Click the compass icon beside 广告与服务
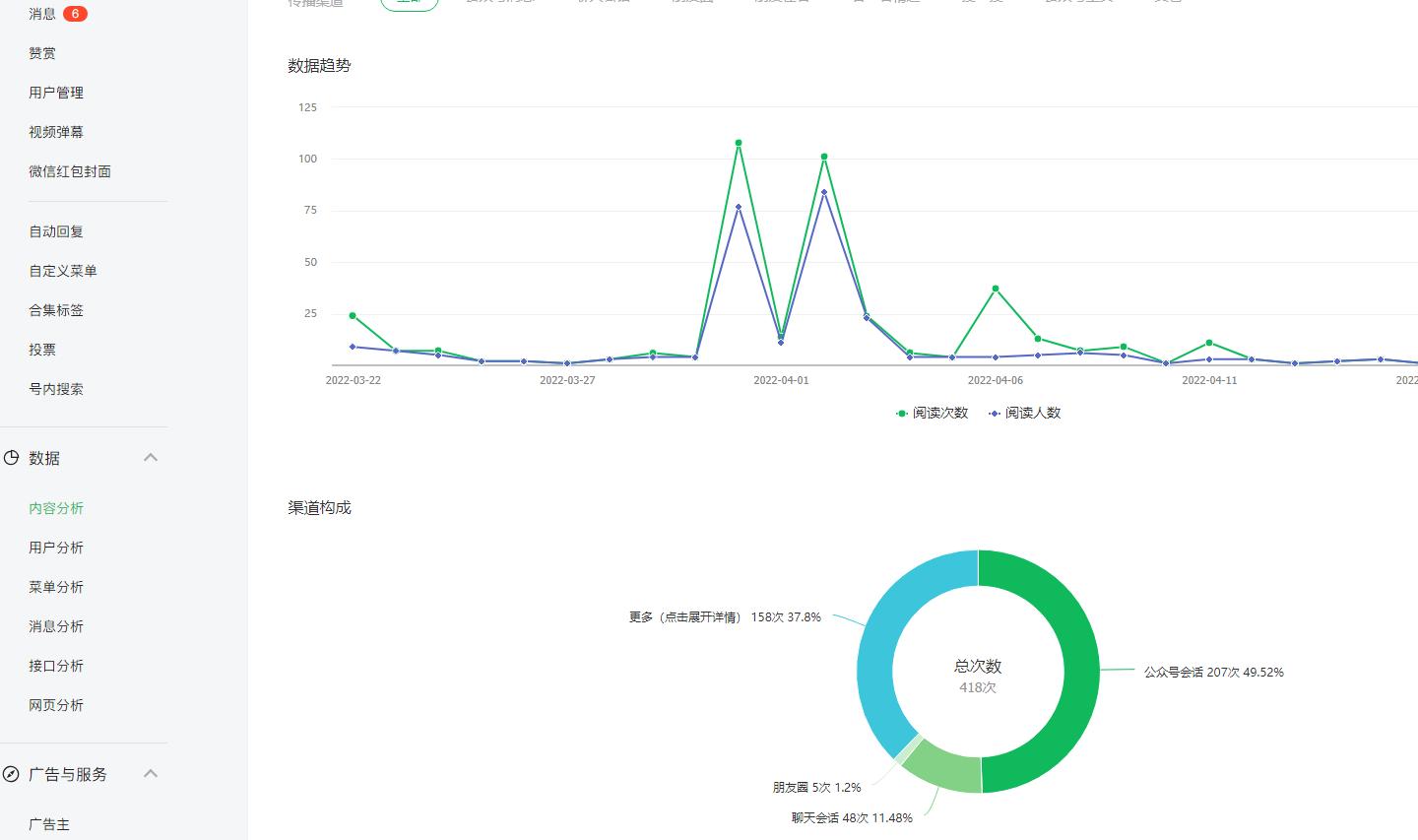Image resolution: width=1418 pixels, height=840 pixels. click(x=12, y=774)
